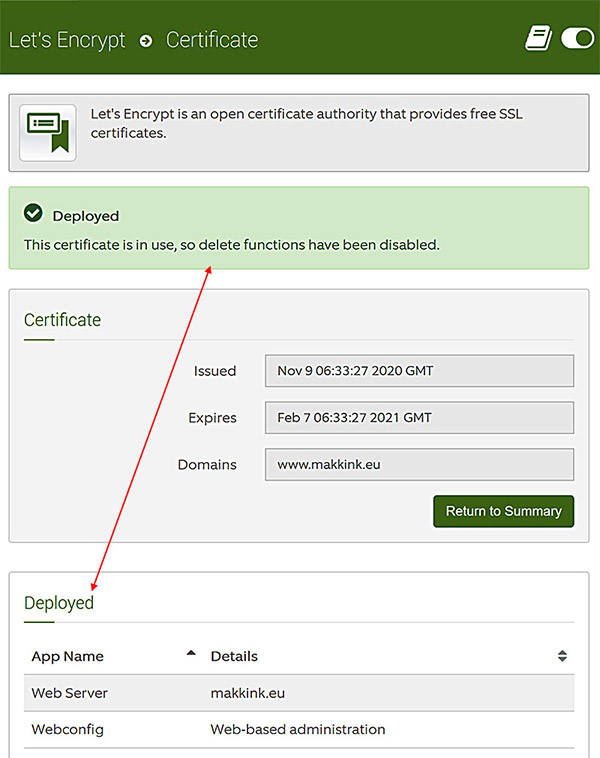Click the Deployed status title

(x=86, y=216)
